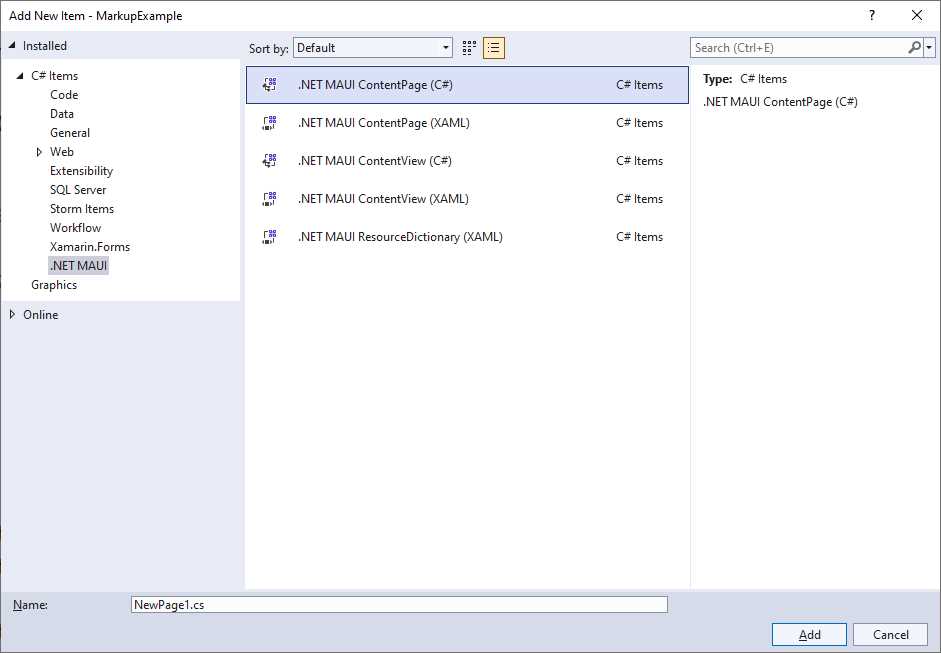
Task: Click the .NET MAUI ContentView (XAML) template icon
Action: click(269, 198)
